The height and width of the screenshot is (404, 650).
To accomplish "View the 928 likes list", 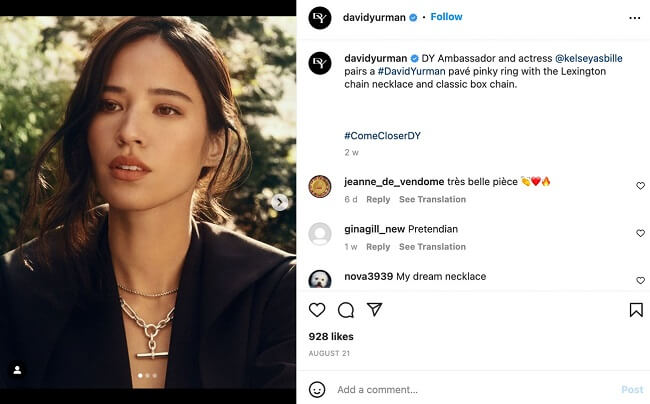I will tap(333, 337).
